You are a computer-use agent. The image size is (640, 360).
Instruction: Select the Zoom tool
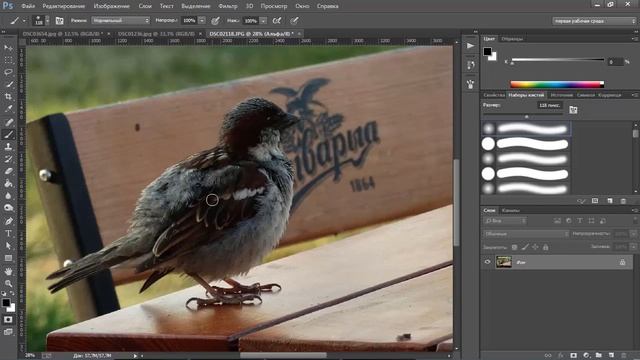[x=8, y=283]
